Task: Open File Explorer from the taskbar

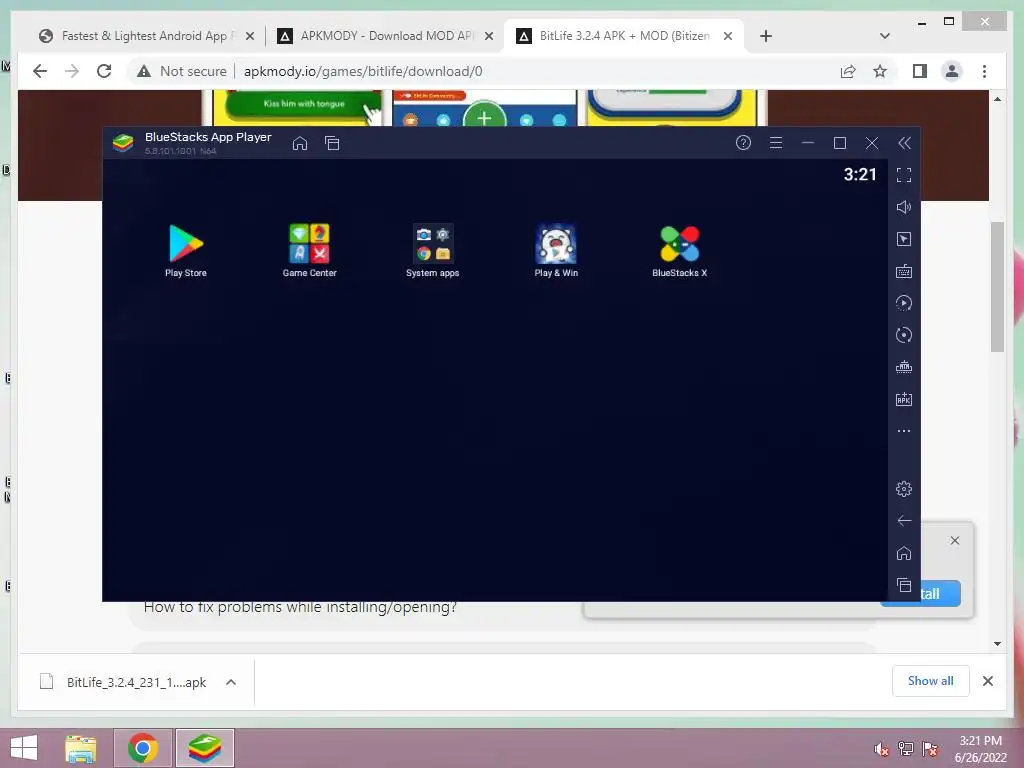Action: (80, 748)
